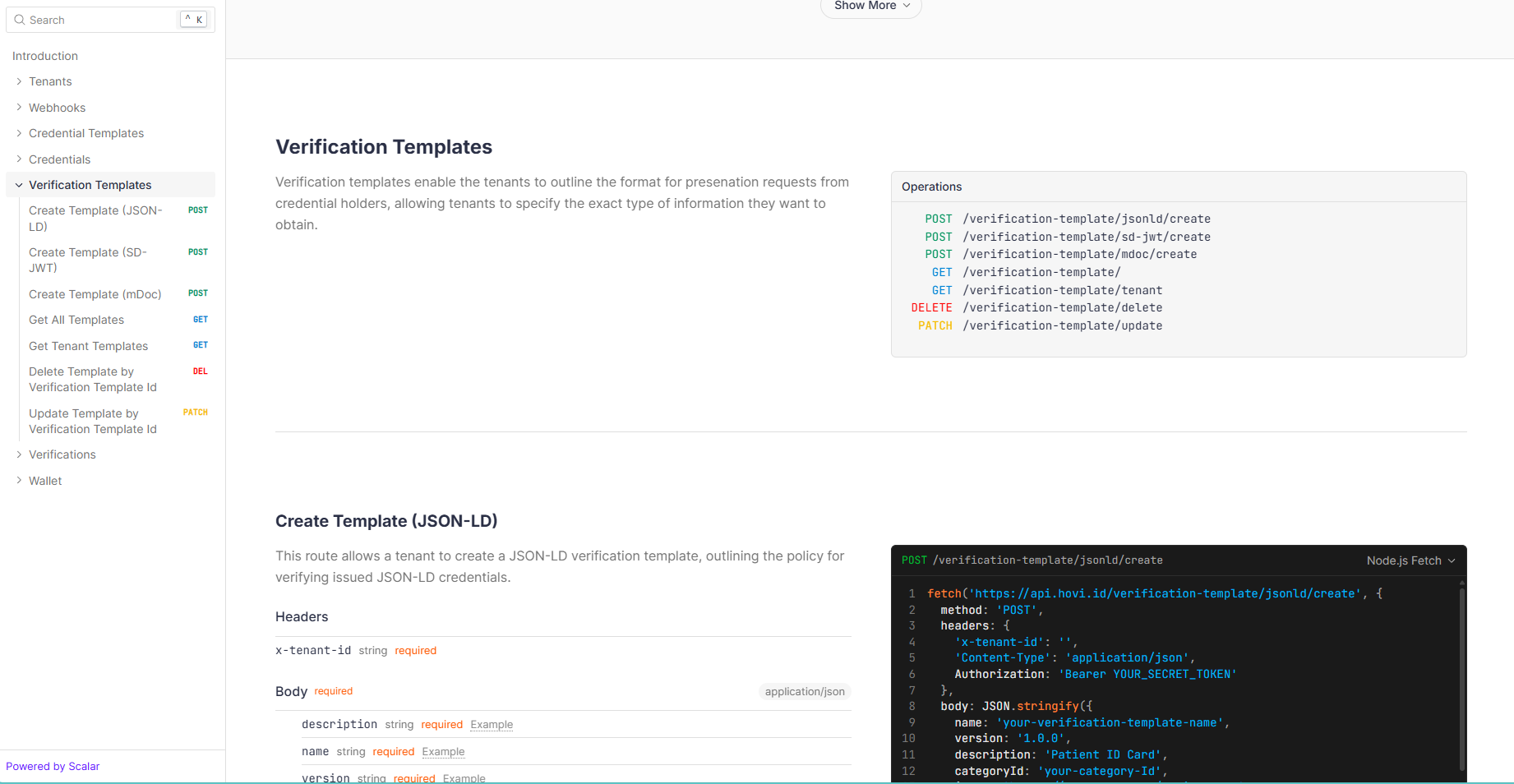This screenshot has width=1514, height=784.
Task: Go to Get All Templates endpoint
Action: point(76,320)
